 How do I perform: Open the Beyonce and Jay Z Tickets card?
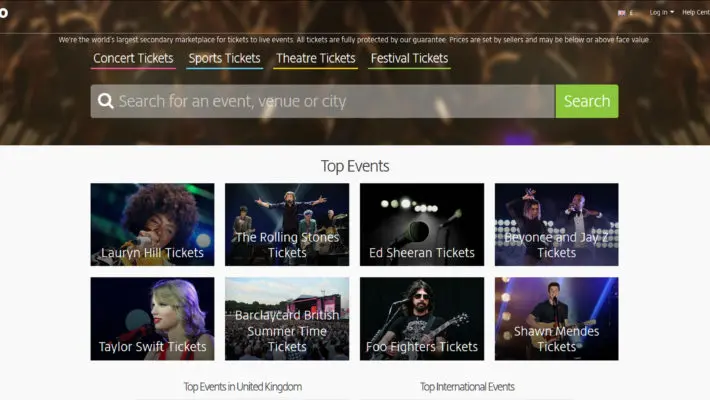tap(556, 224)
